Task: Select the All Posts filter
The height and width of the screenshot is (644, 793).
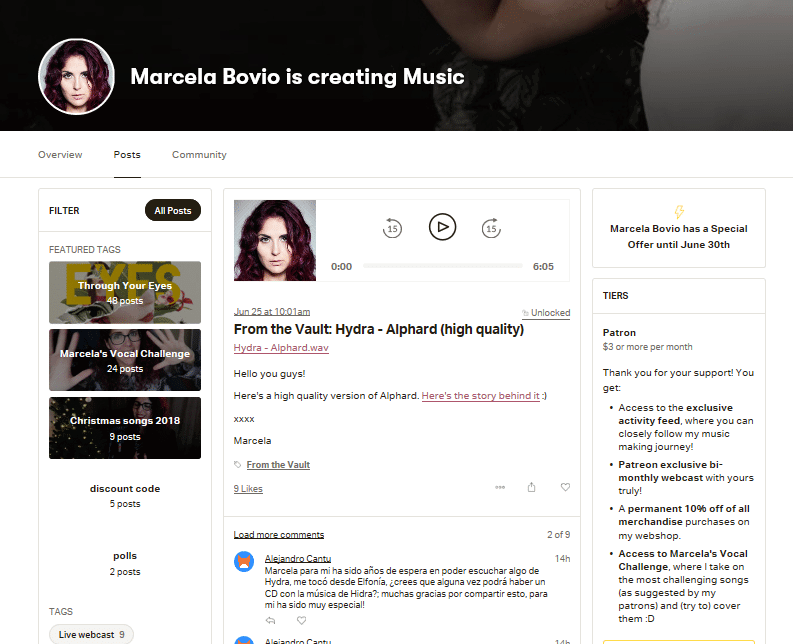Action: point(173,210)
